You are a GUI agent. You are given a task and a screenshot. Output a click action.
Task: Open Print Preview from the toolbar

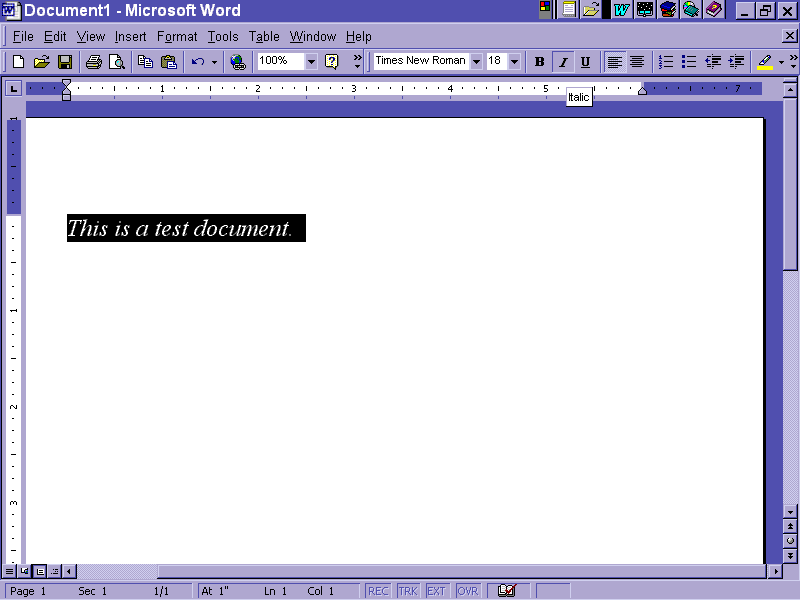click(117, 62)
